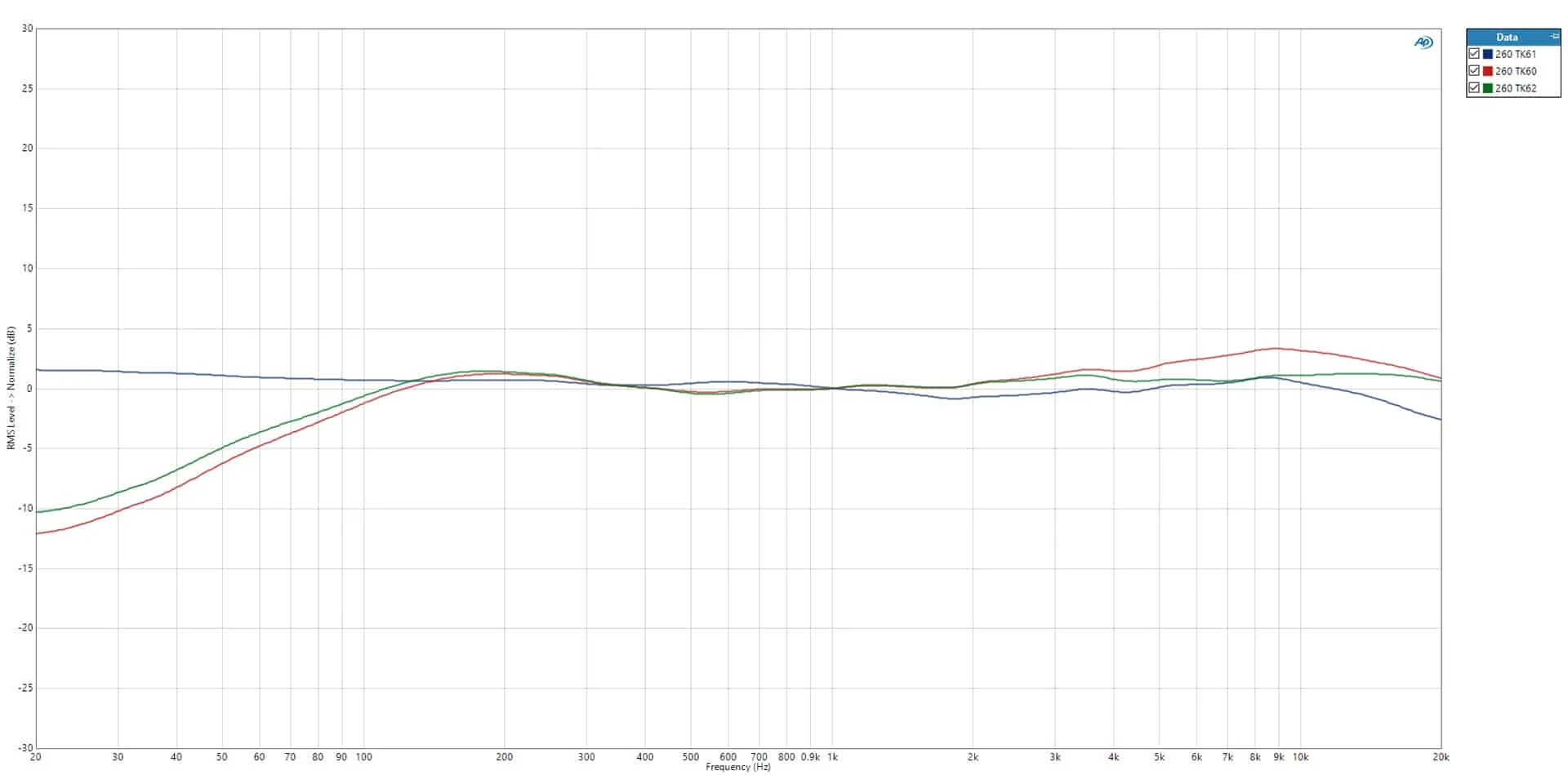Hide the 260 TK62 trace via checkbox

click(x=1474, y=88)
